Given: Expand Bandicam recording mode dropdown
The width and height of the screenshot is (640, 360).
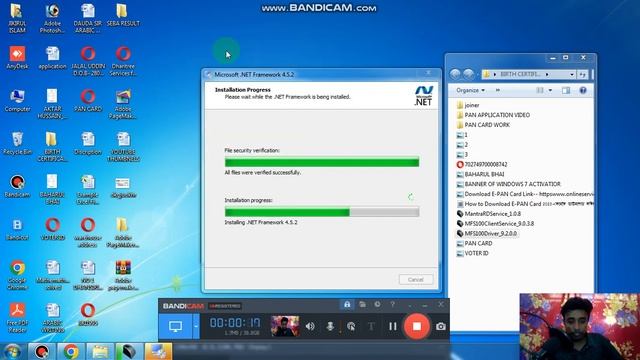Looking at the screenshot, I should coord(196,326).
